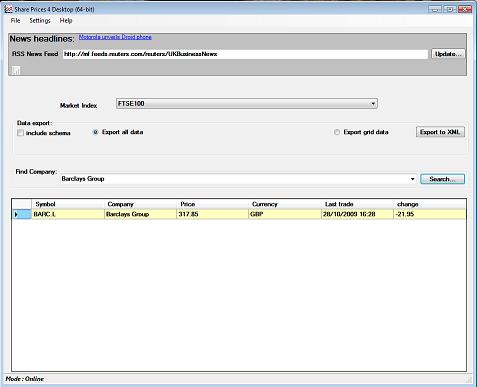Image resolution: width=477 pixels, height=387 pixels.
Task: Select the Export grid data radio button
Action: (x=337, y=132)
